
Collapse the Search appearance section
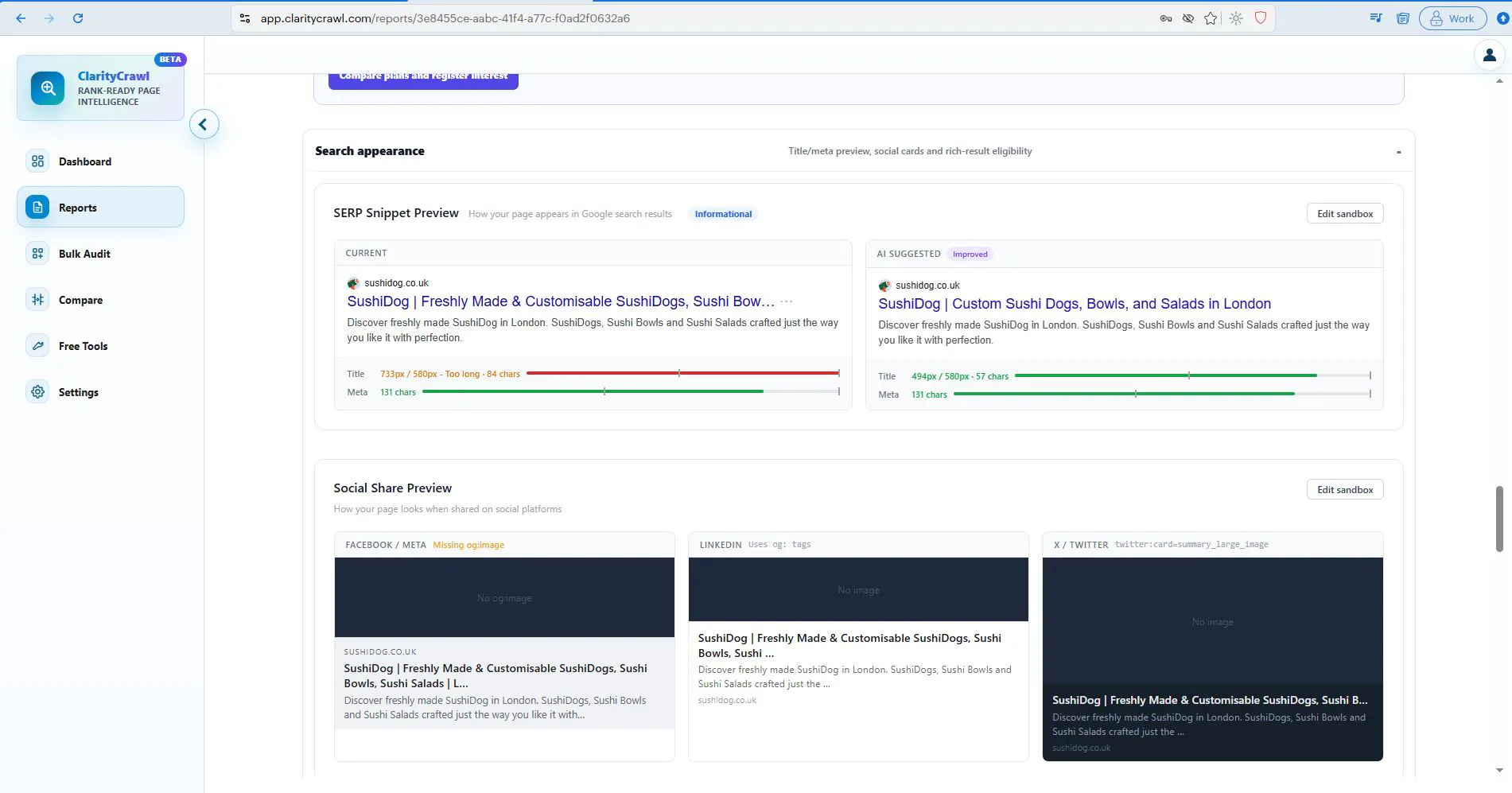pos(1398,151)
